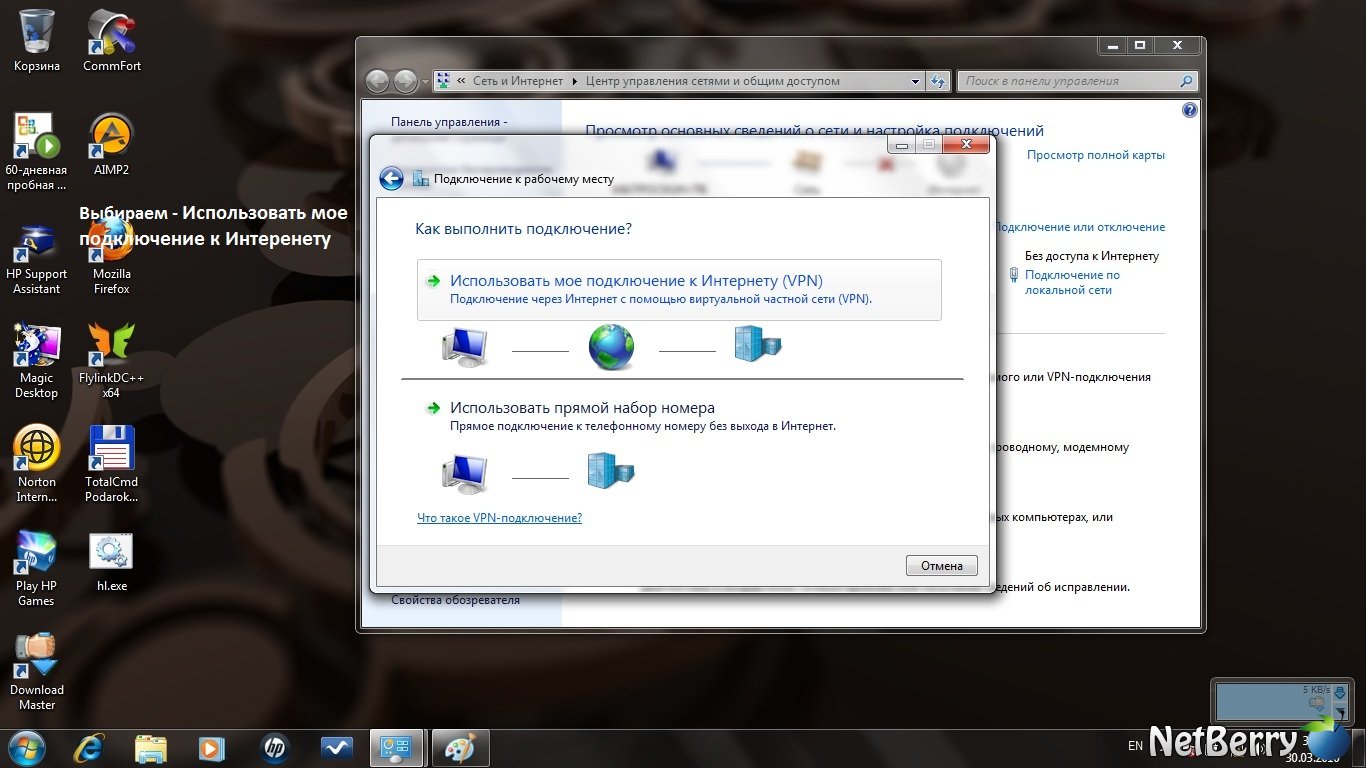Expand the address bar history dropdown arrow
This screenshot has width=1366, height=768.
click(915, 81)
